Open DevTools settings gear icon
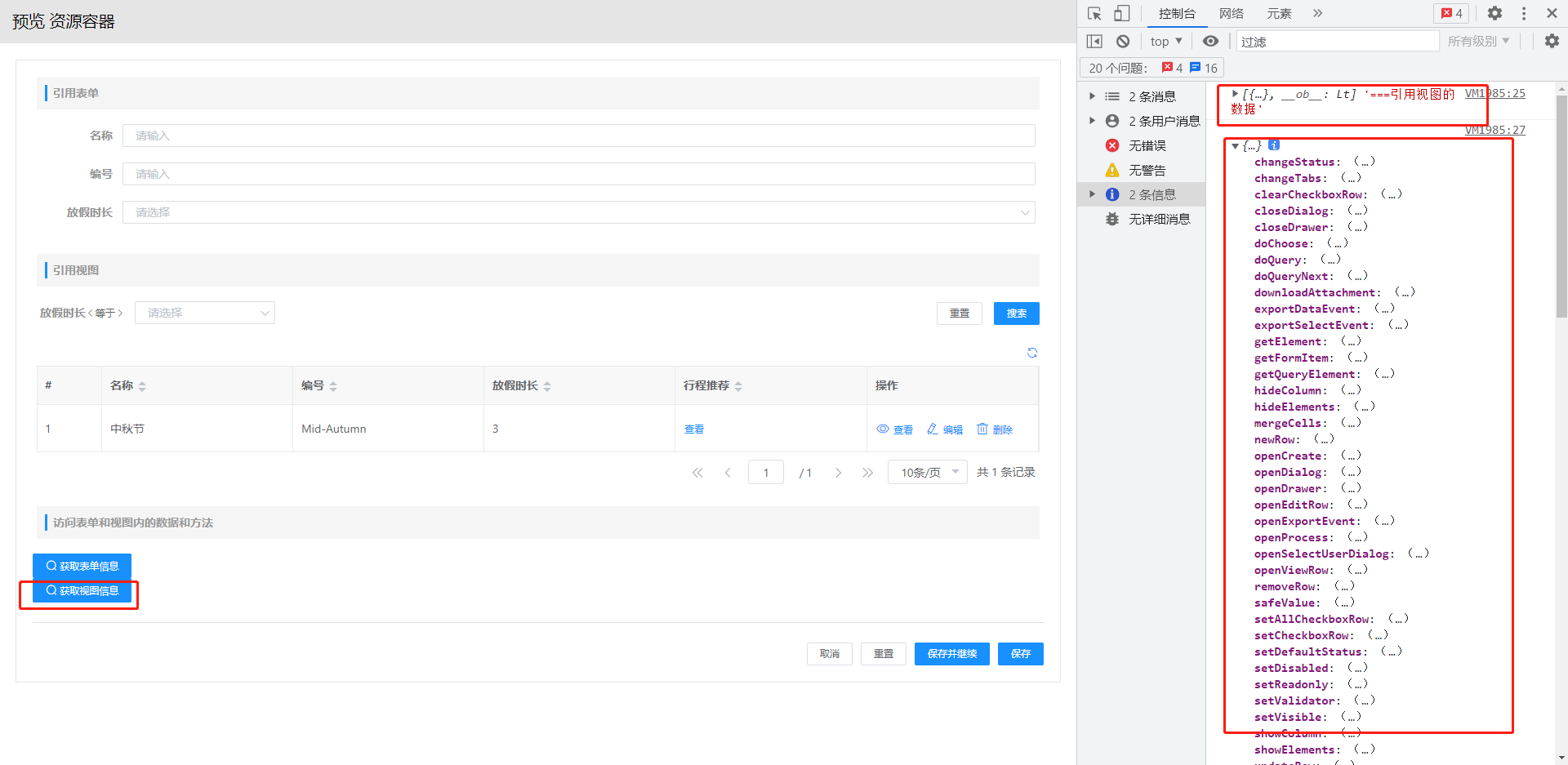1568x765 pixels. [1494, 13]
